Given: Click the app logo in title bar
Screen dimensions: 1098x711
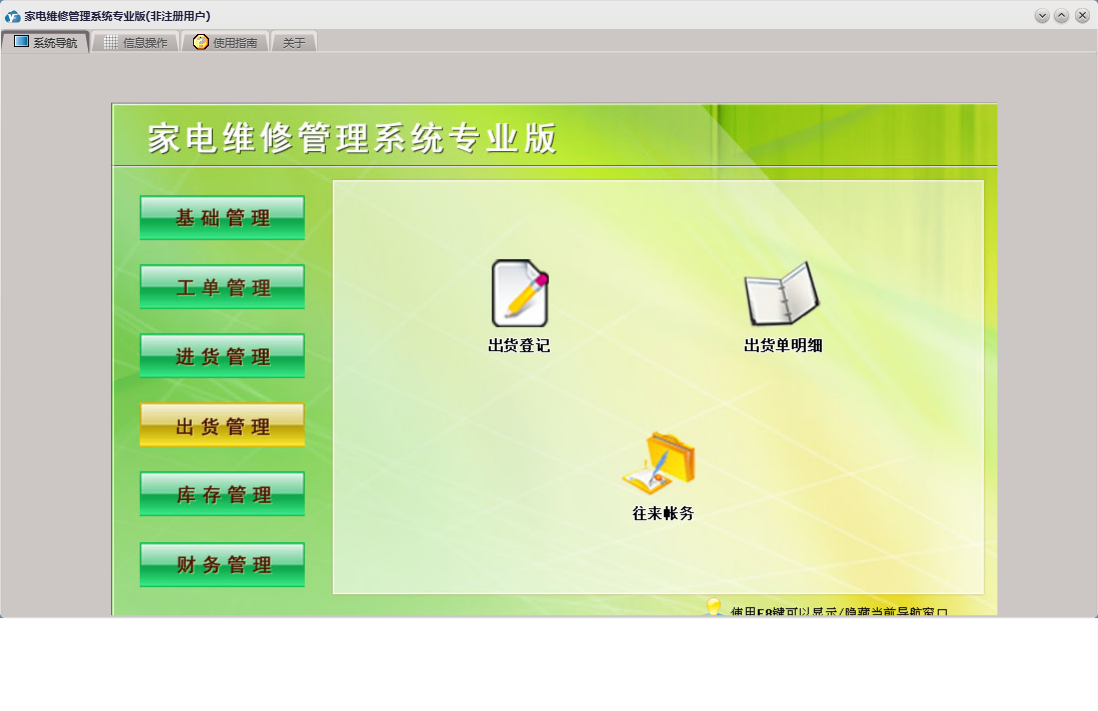Looking at the screenshot, I should click(13, 16).
